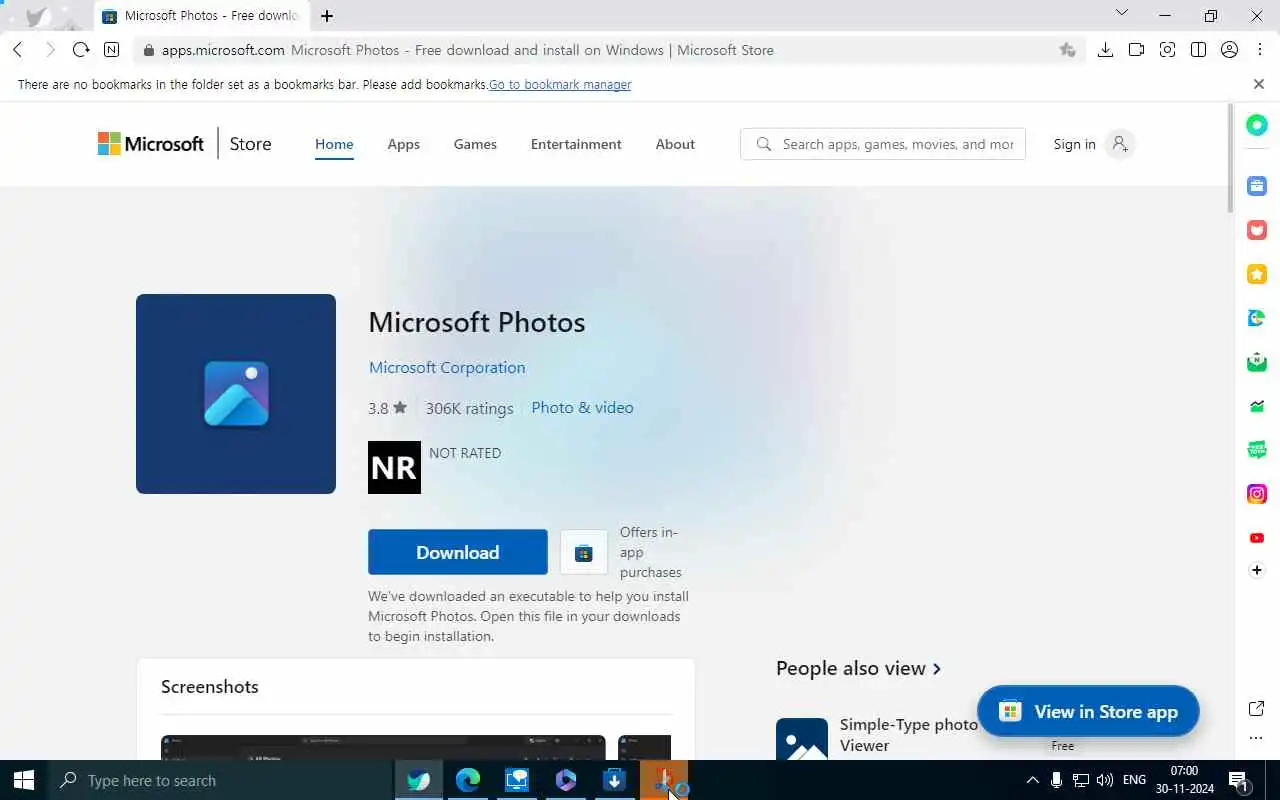Click the page vertical scrollbar
Viewport: 1280px width, 800px height.
[1230, 157]
